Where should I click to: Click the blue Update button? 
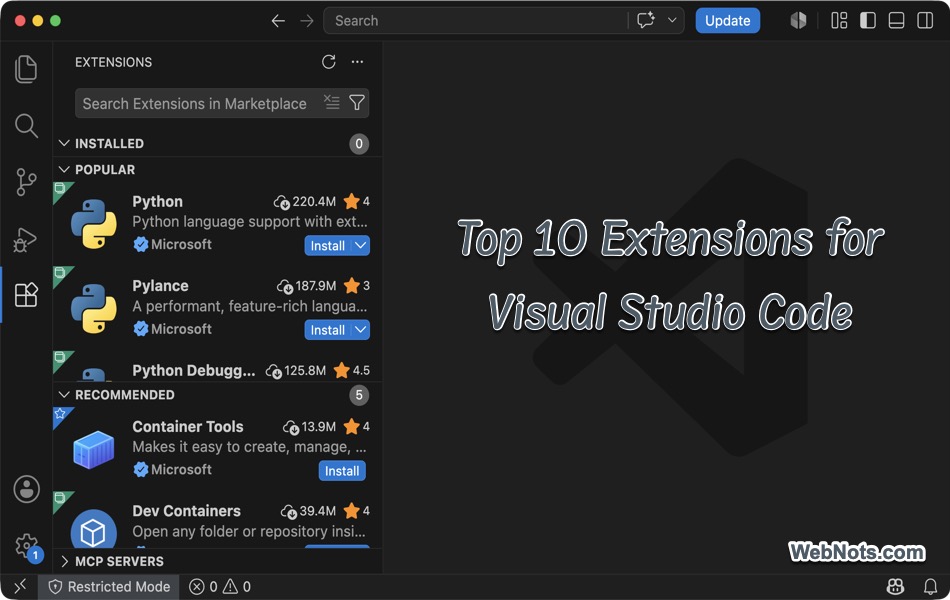point(728,21)
